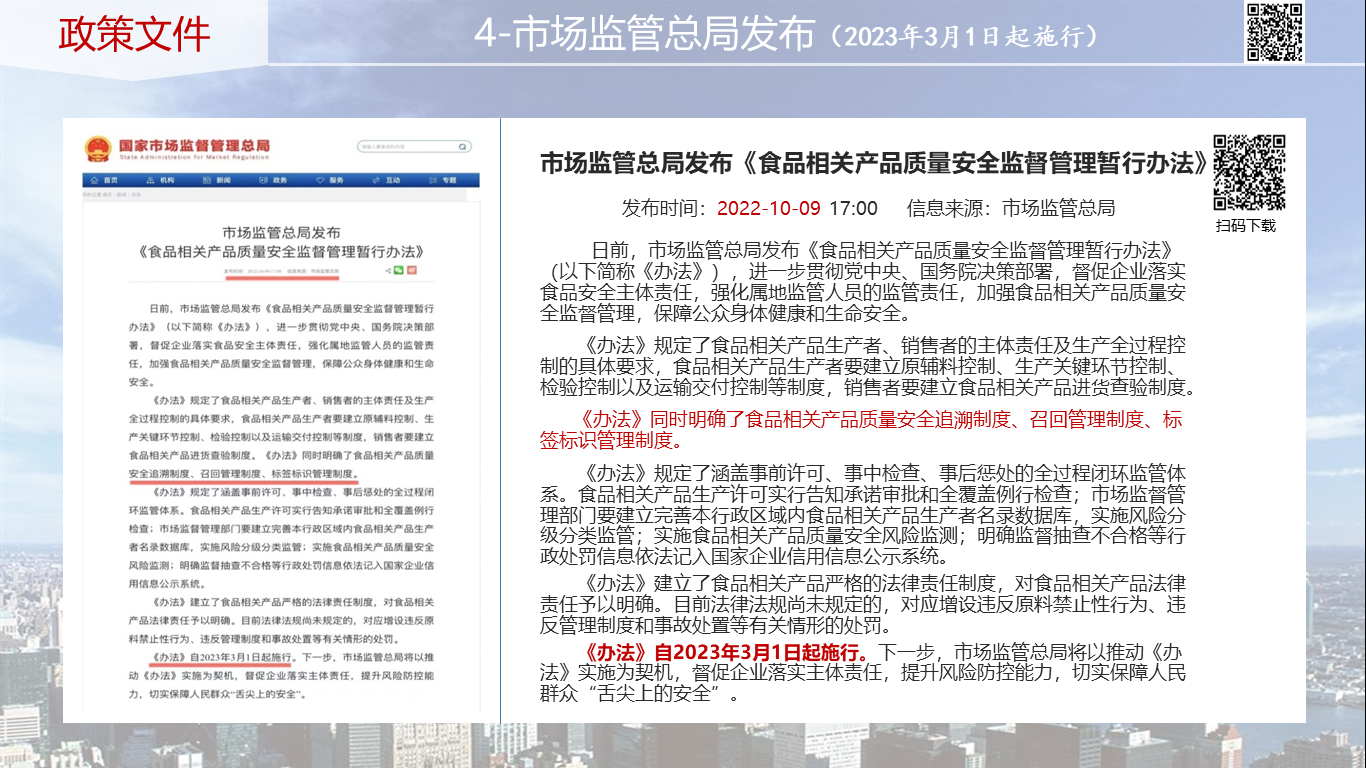Open the 专题 nav item
1366x768 pixels.
coord(442,180)
